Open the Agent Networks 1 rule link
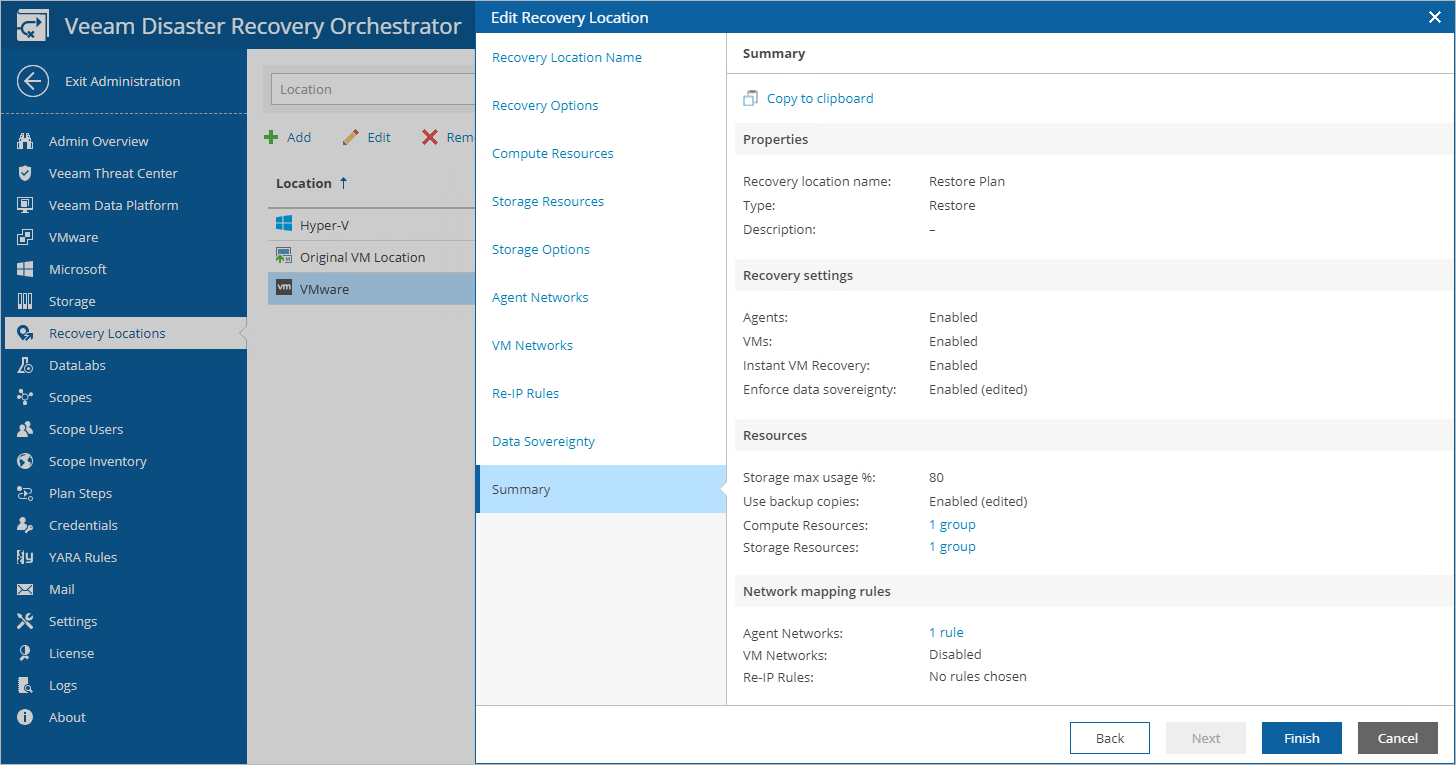The image size is (1456, 765). pos(946,632)
